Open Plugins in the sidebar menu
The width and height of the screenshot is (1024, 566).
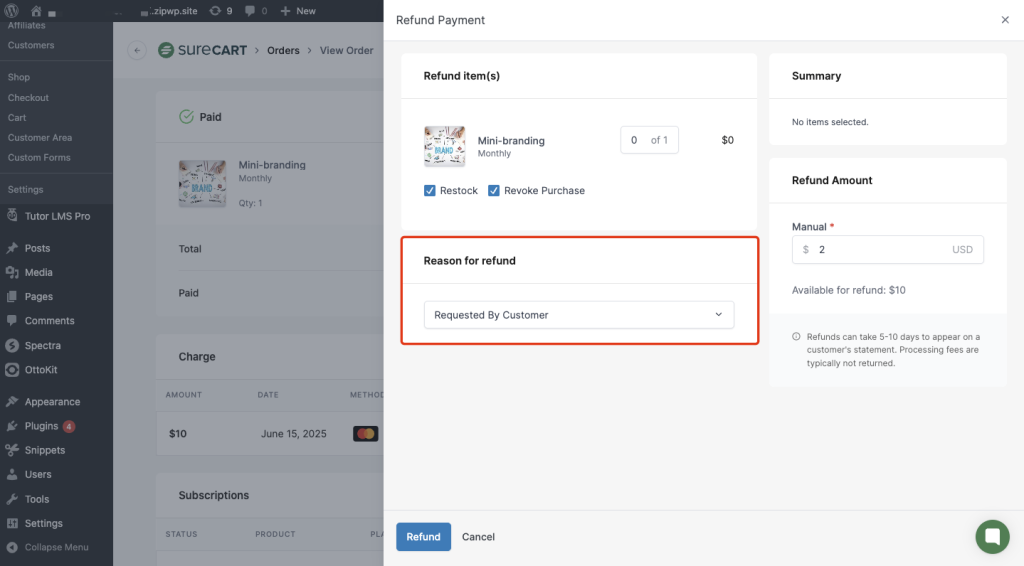point(41,426)
